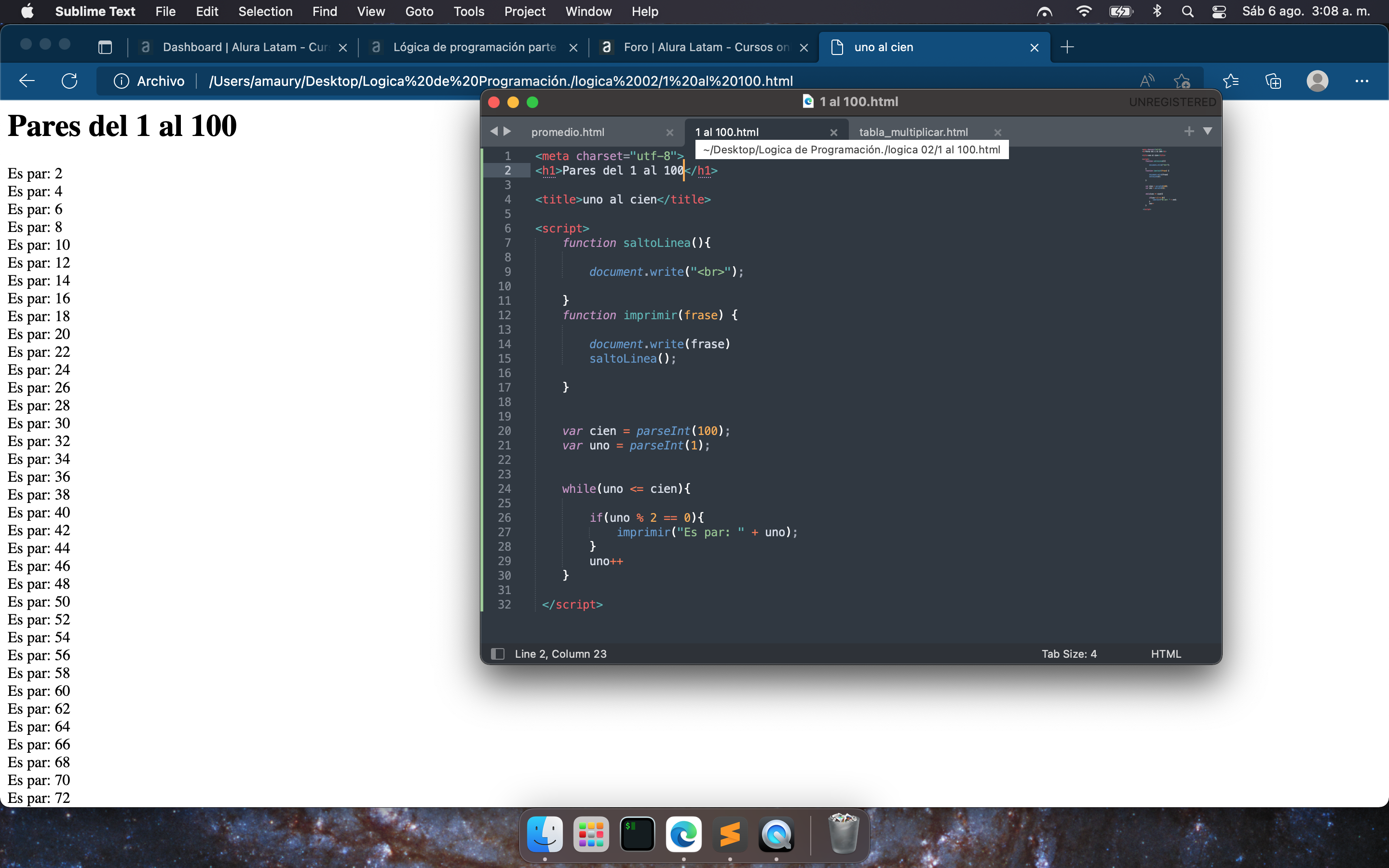This screenshot has width=1389, height=868.
Task: Open the Find menu
Action: 324,12
